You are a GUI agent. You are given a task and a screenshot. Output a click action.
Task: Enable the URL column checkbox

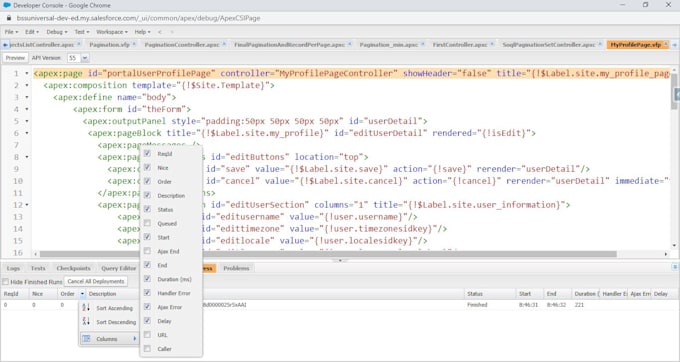click(x=147, y=335)
